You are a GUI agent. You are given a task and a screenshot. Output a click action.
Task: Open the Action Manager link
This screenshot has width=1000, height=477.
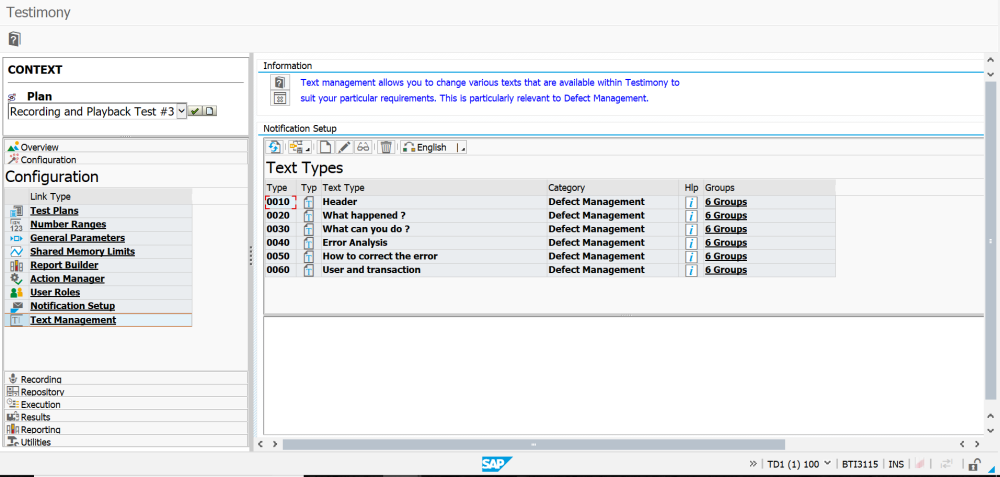coord(67,279)
